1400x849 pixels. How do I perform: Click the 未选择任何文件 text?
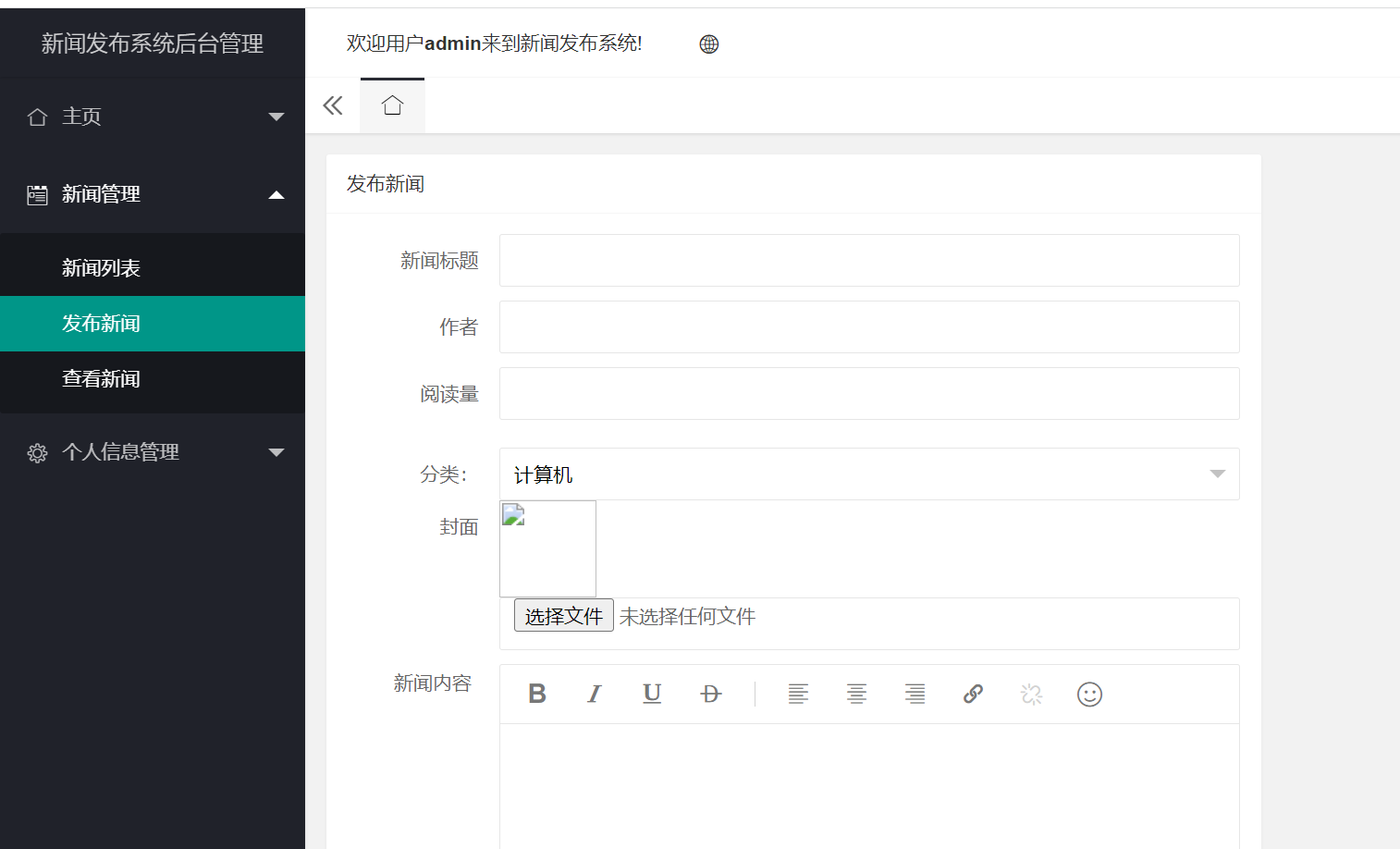(x=687, y=616)
